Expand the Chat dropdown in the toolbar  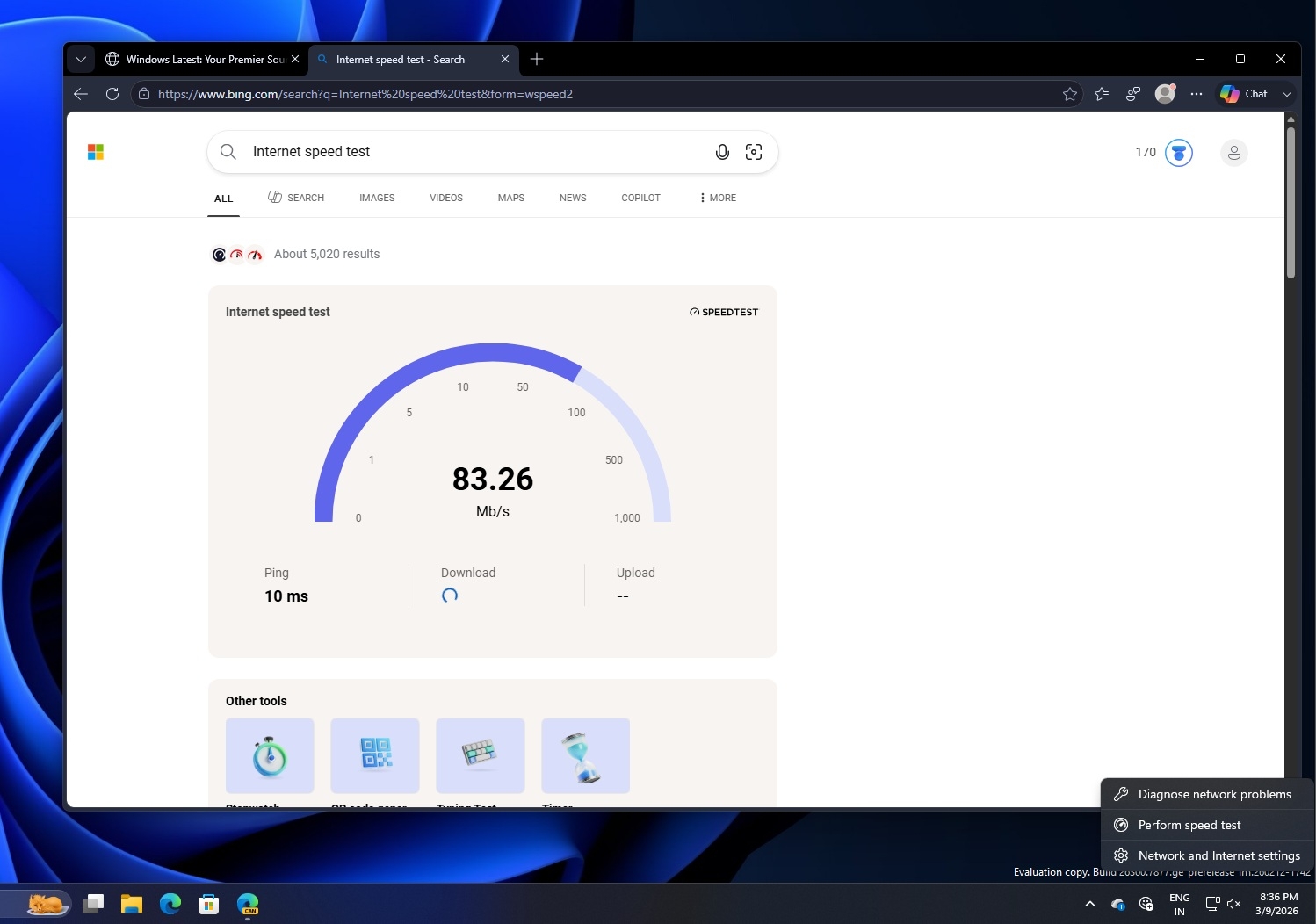(1286, 94)
